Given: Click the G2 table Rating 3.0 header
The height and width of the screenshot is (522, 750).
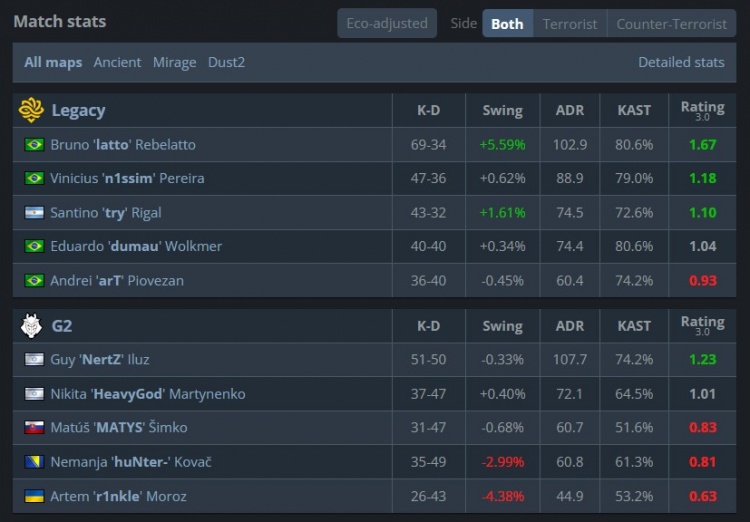Looking at the screenshot, I should (x=702, y=326).
